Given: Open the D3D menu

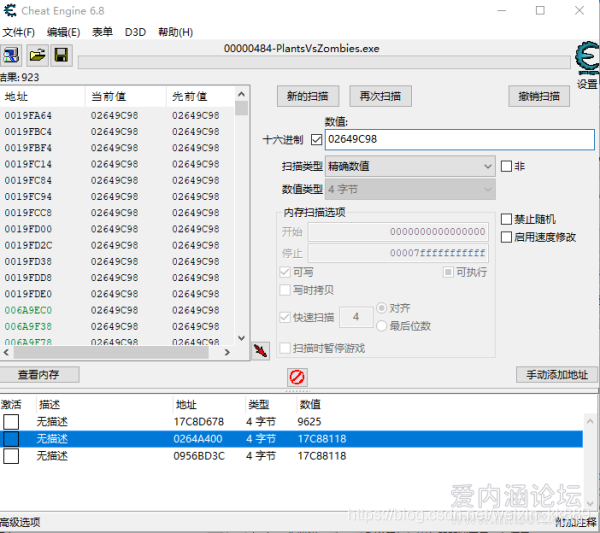Looking at the screenshot, I should [x=135, y=32].
